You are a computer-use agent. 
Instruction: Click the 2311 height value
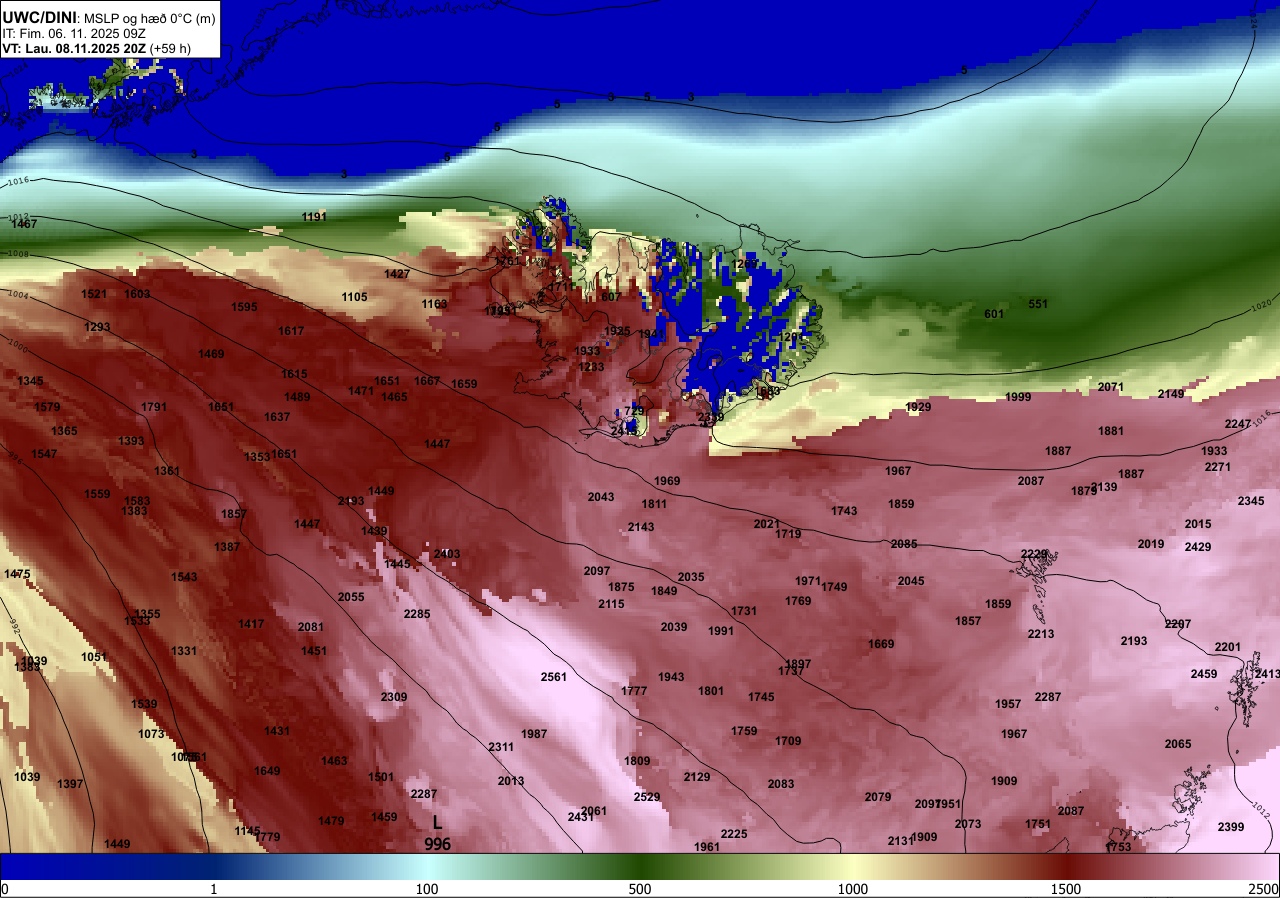(501, 747)
